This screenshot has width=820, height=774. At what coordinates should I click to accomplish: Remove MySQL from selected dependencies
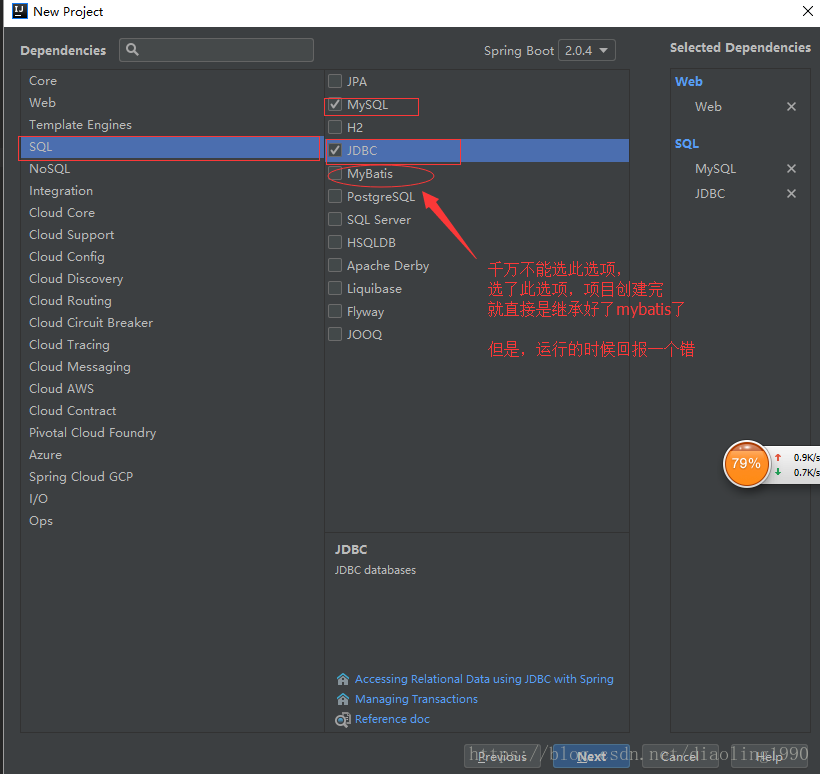[x=791, y=168]
